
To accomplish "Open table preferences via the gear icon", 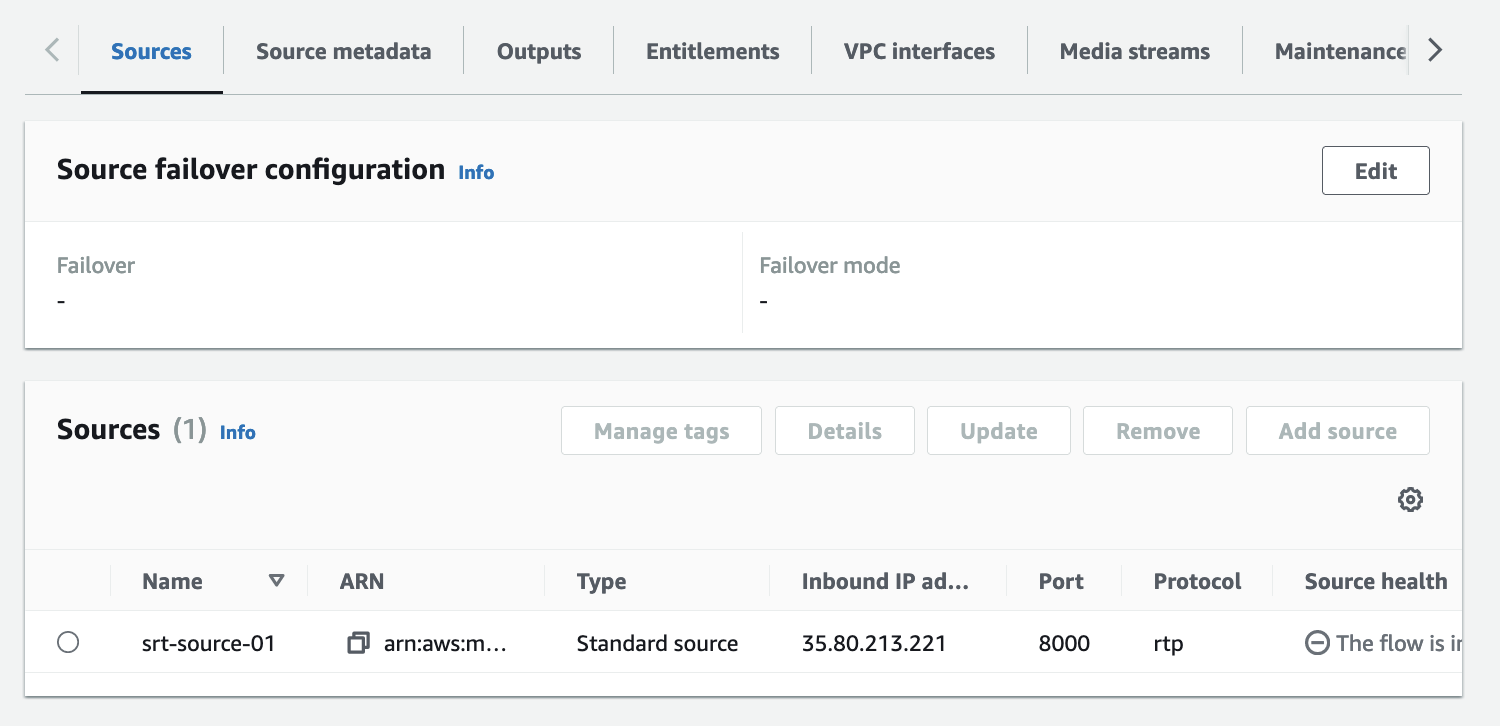I will [x=1410, y=500].
